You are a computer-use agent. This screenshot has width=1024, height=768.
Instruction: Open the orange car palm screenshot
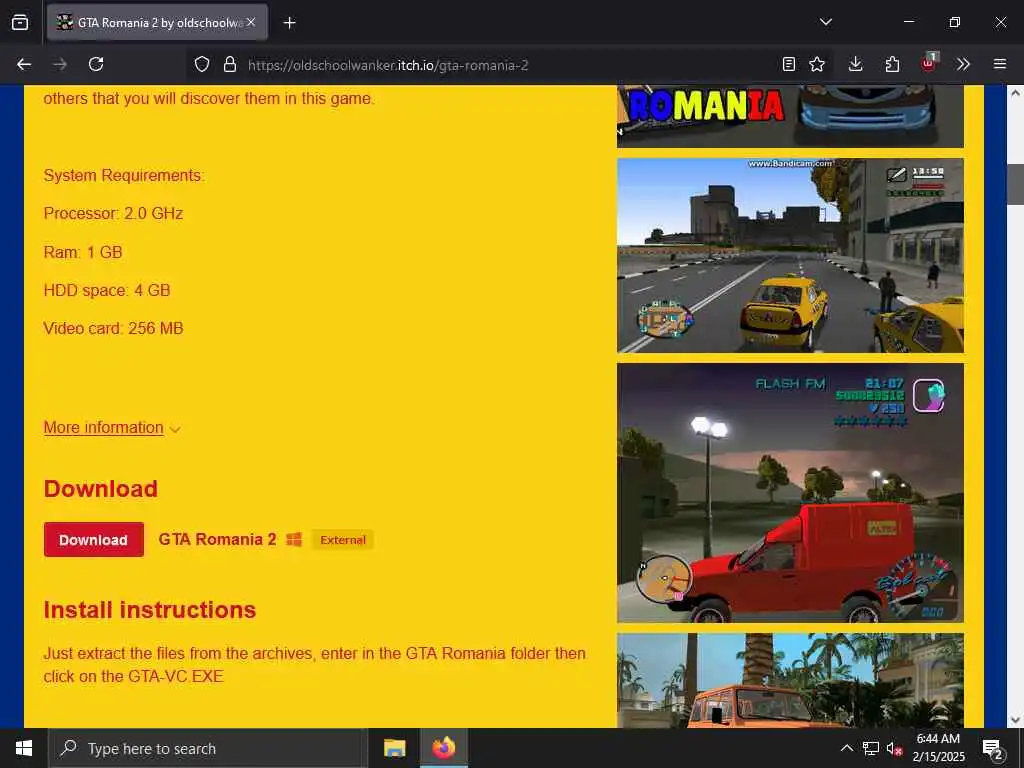[790, 680]
